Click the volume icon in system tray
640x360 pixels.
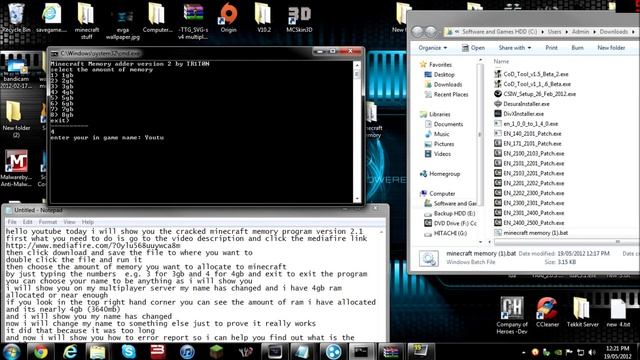[x=591, y=352]
